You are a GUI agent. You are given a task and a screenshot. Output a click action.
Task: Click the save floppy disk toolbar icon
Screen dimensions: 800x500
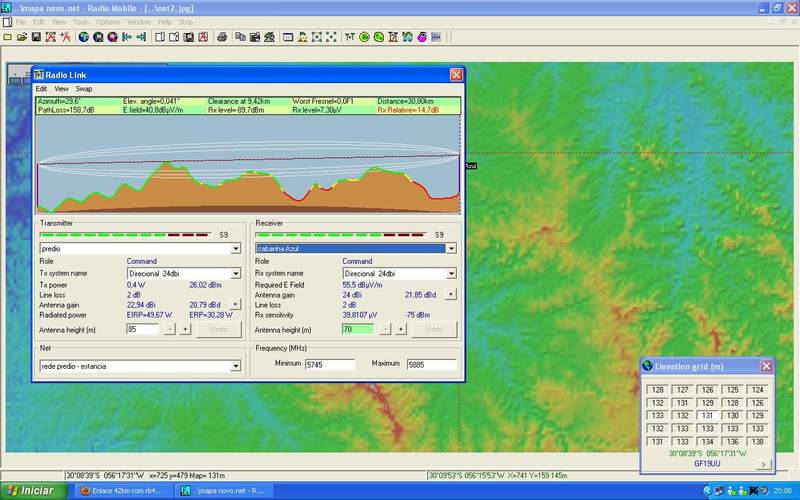click(x=36, y=37)
